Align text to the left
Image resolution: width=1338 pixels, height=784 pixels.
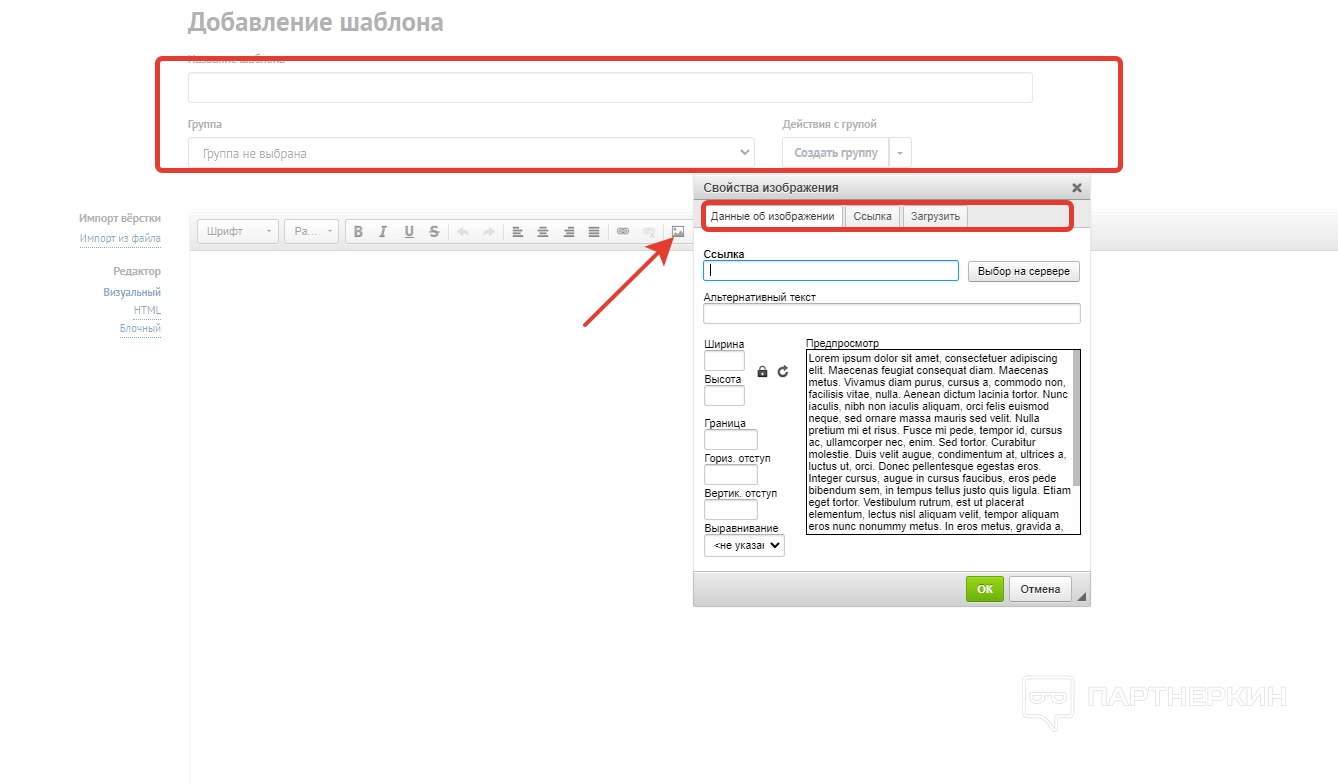(x=518, y=232)
